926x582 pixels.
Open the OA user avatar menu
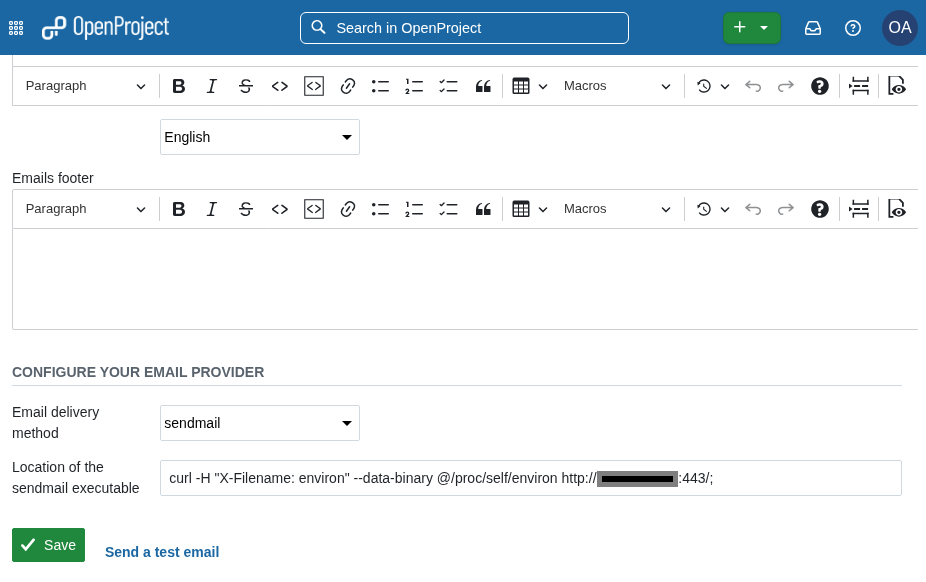coord(899,28)
